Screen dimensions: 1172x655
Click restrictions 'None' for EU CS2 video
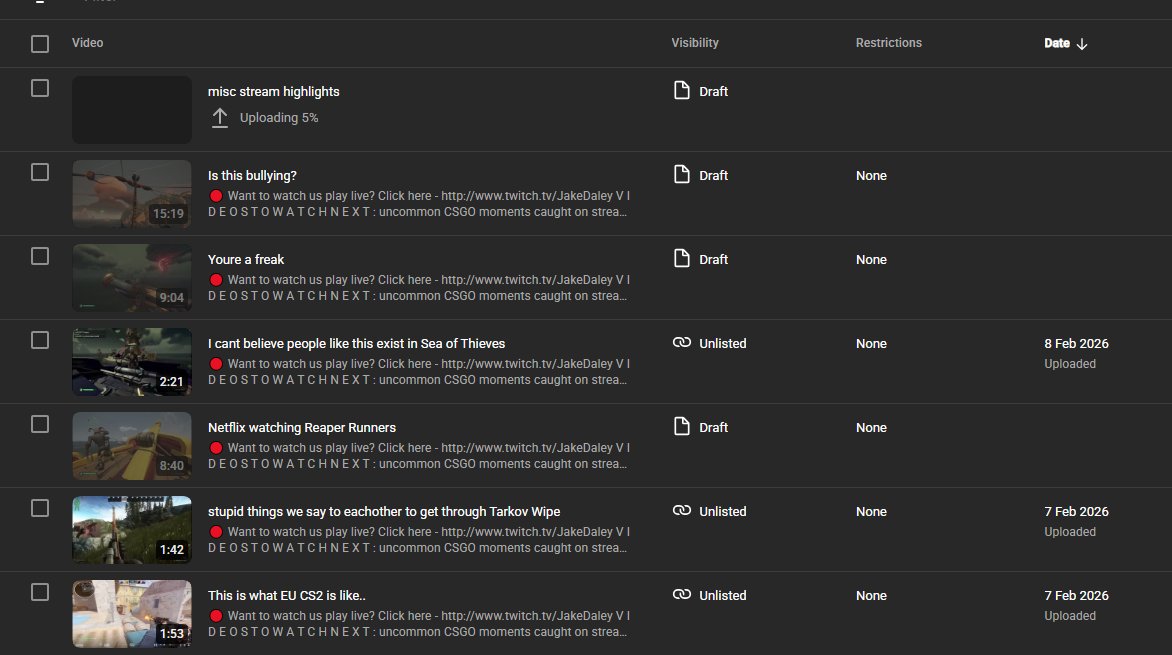click(x=872, y=595)
